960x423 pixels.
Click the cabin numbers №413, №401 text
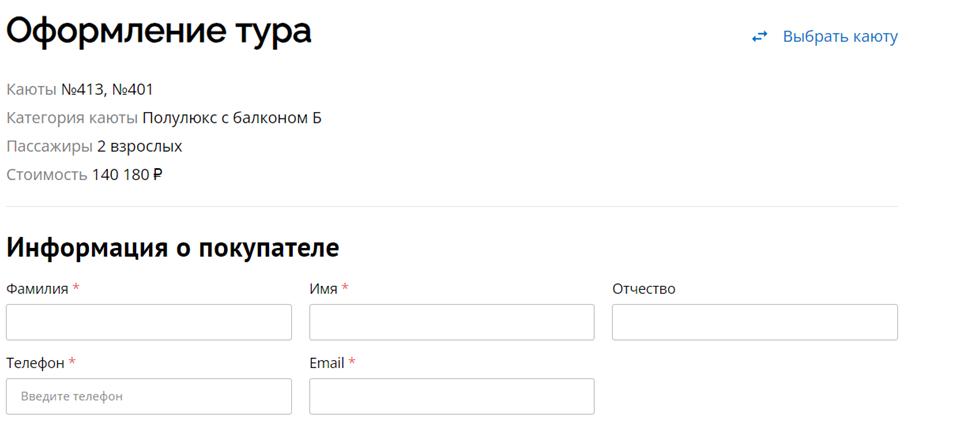[x=107, y=90]
